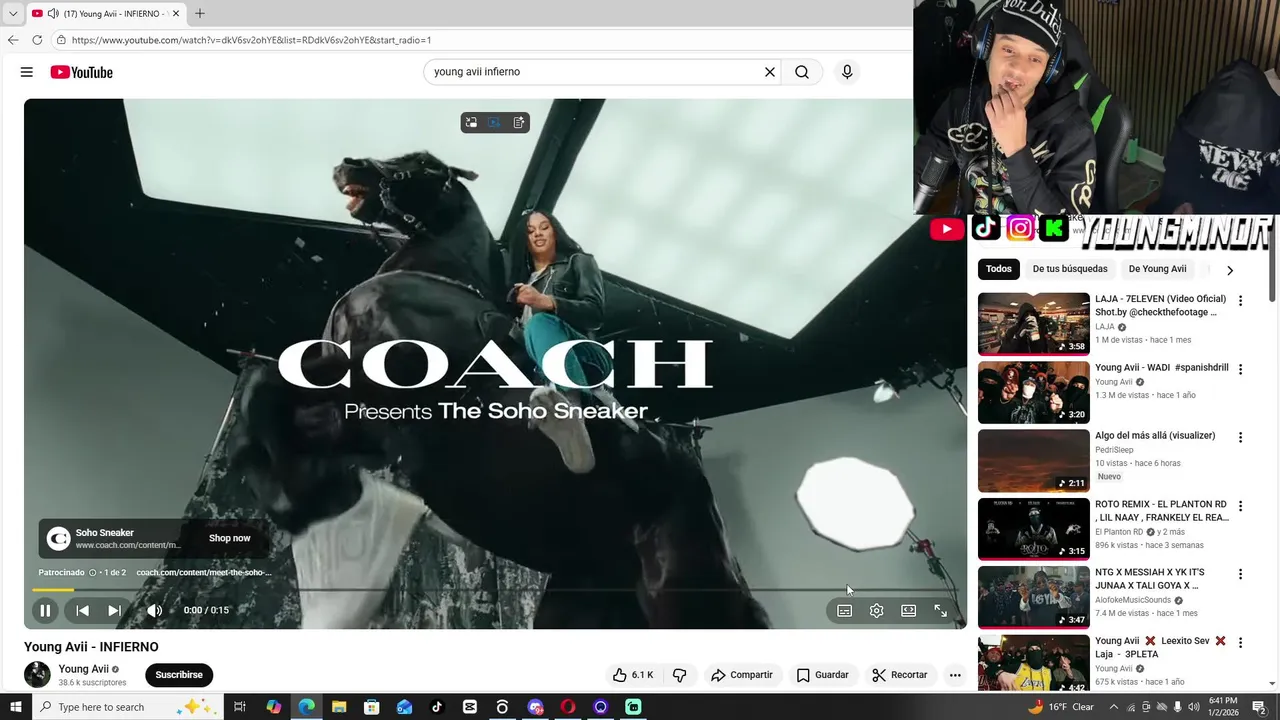The height and width of the screenshot is (720, 1280).
Task: Go to the previous video
Action: 83,610
